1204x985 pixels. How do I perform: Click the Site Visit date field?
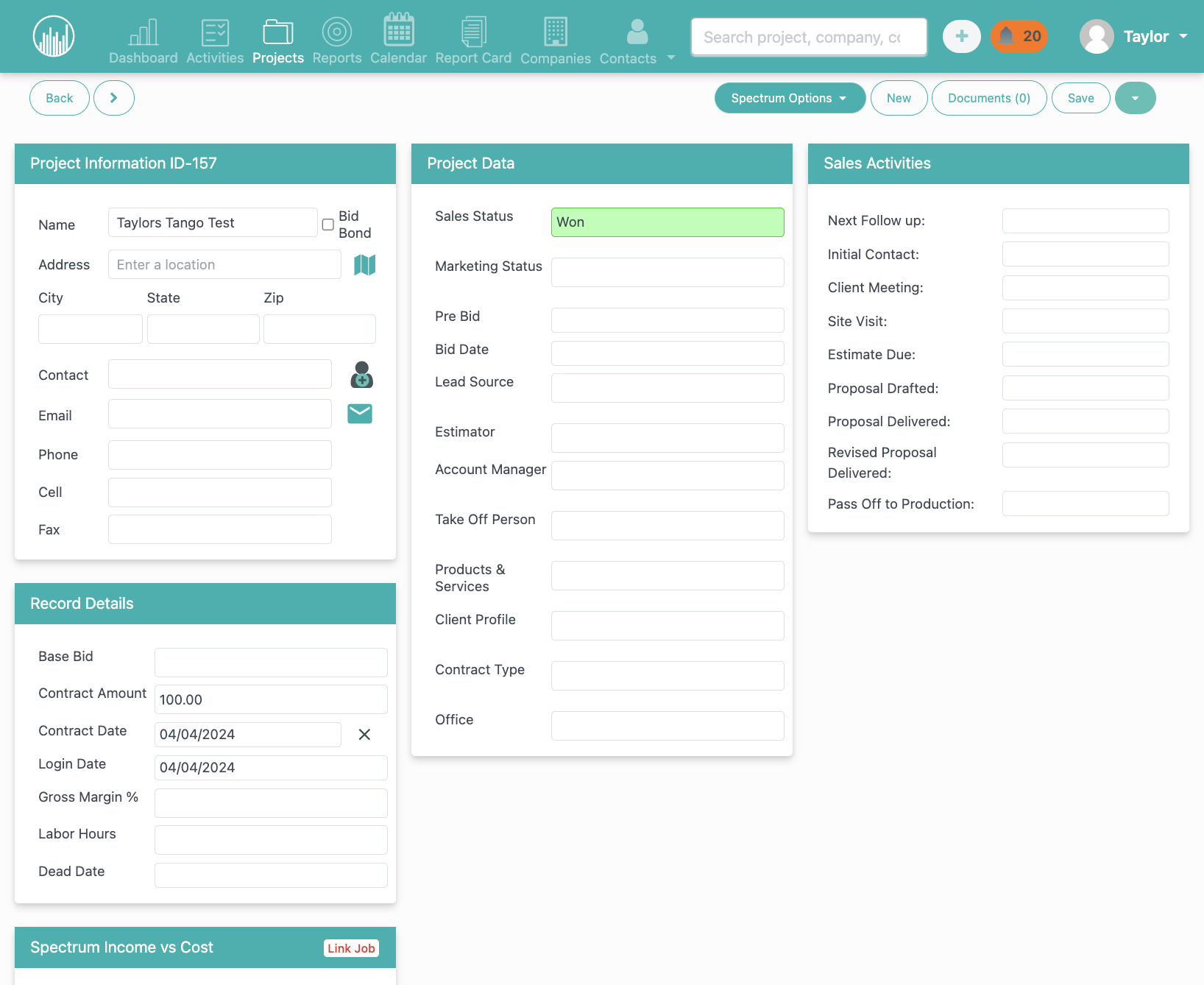(x=1086, y=321)
